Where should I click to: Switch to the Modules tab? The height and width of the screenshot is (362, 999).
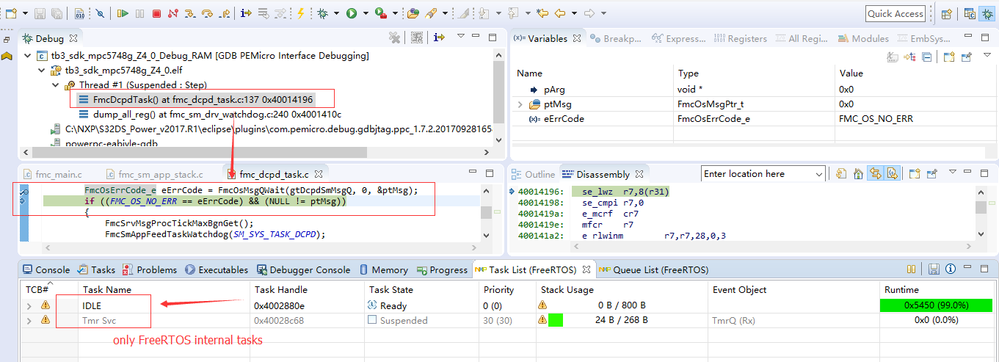[x=863, y=38]
